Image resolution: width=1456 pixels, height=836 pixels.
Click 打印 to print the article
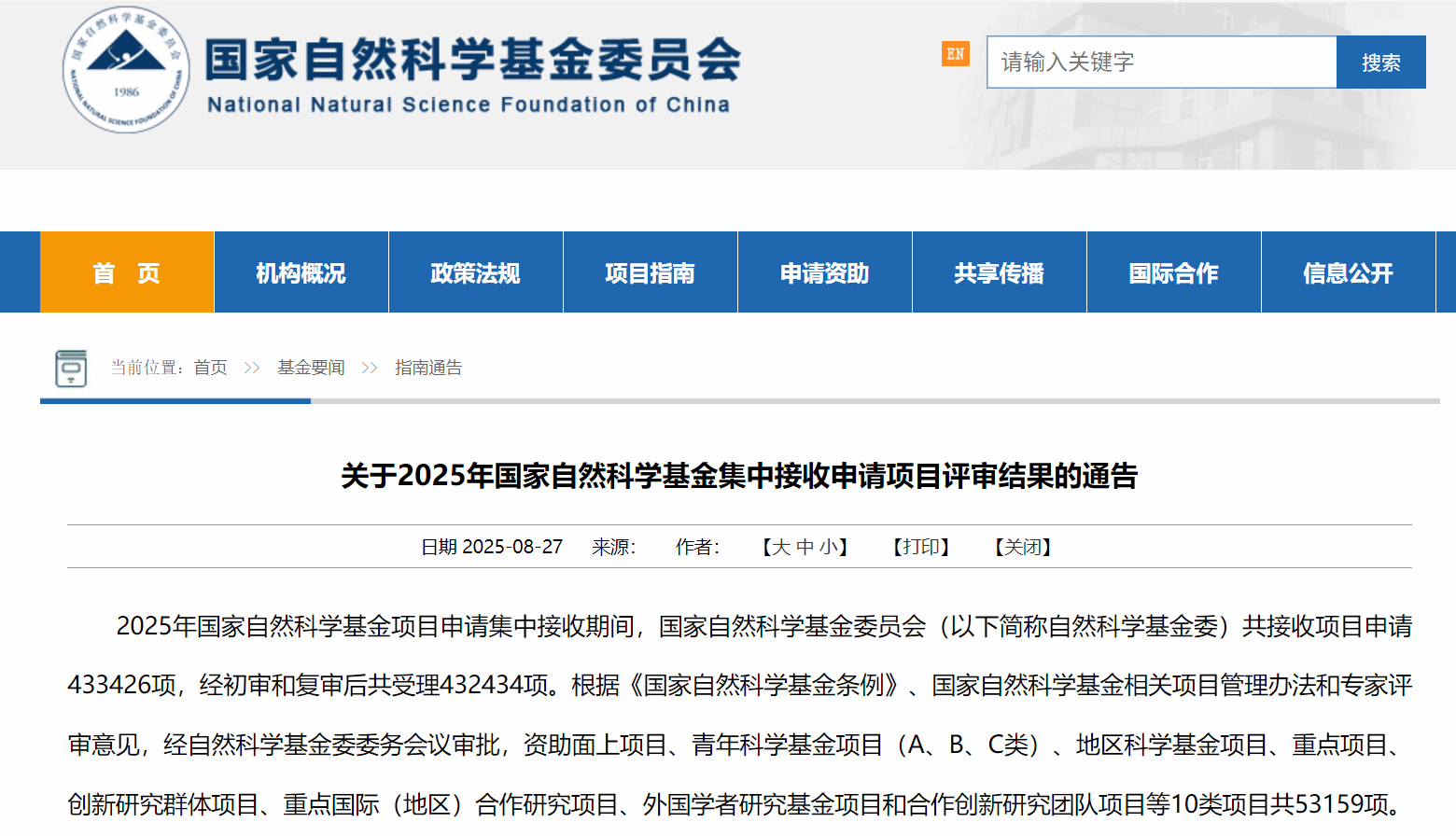[x=921, y=547]
